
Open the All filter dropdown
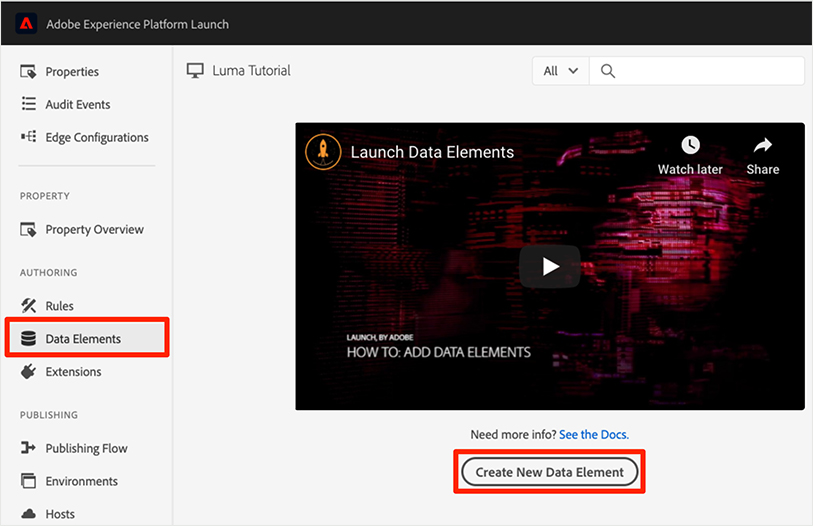coord(560,71)
